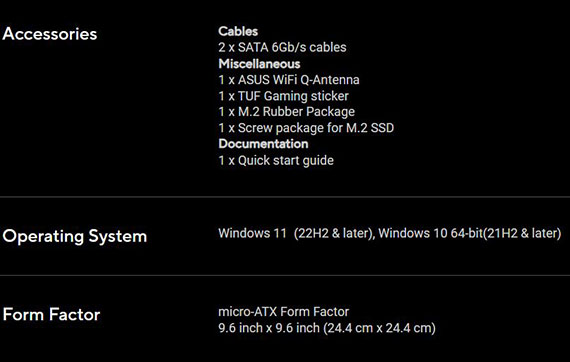The height and width of the screenshot is (362, 570).
Task: Click divider line below Accessories section
Action: click(x=285, y=197)
